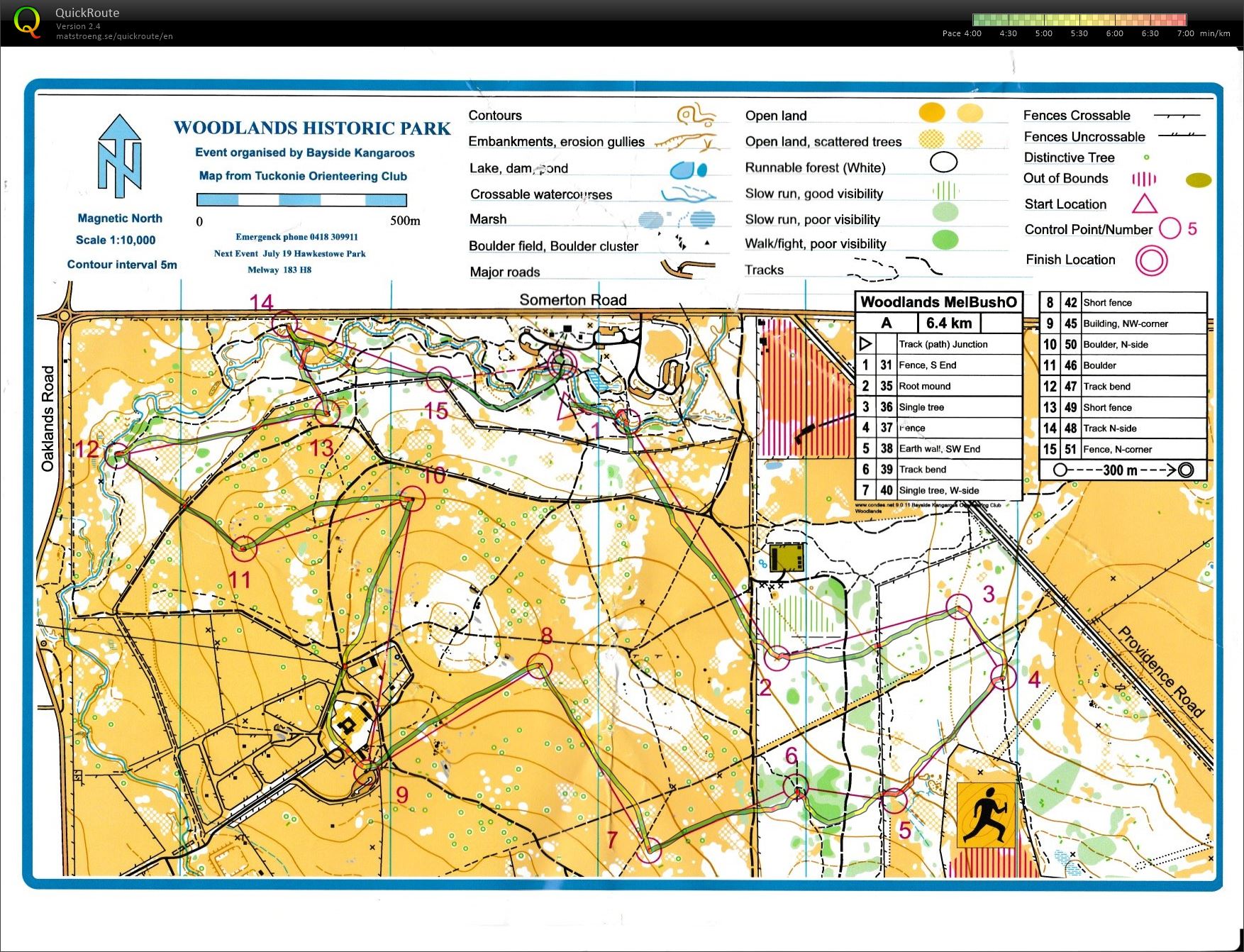Select the 'Root mound' control description row
The height and width of the screenshot is (952, 1244).
[x=938, y=386]
